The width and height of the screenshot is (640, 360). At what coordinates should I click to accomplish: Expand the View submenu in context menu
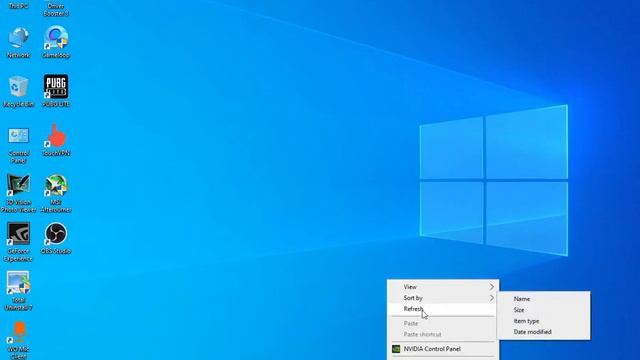pos(443,287)
